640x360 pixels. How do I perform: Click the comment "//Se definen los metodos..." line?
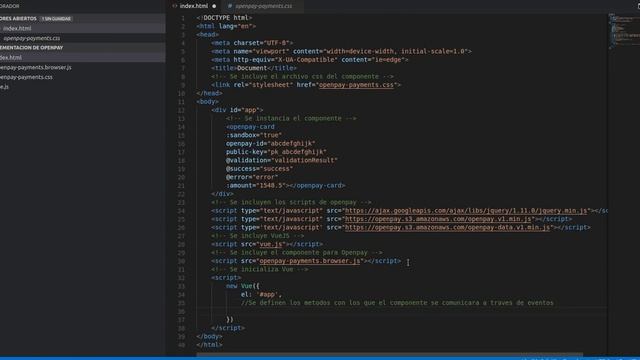tap(397, 303)
